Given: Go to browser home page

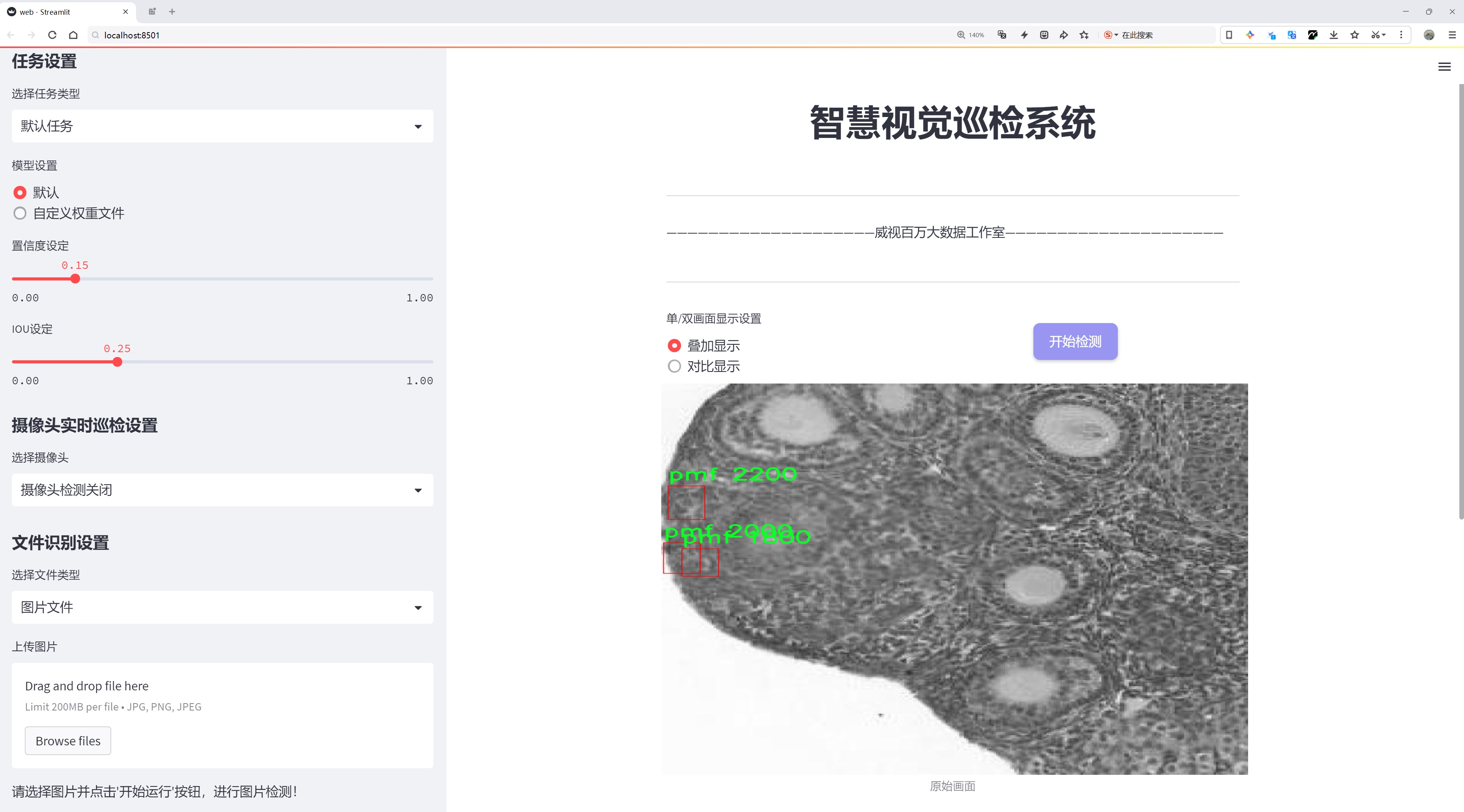Looking at the screenshot, I should pos(73,35).
